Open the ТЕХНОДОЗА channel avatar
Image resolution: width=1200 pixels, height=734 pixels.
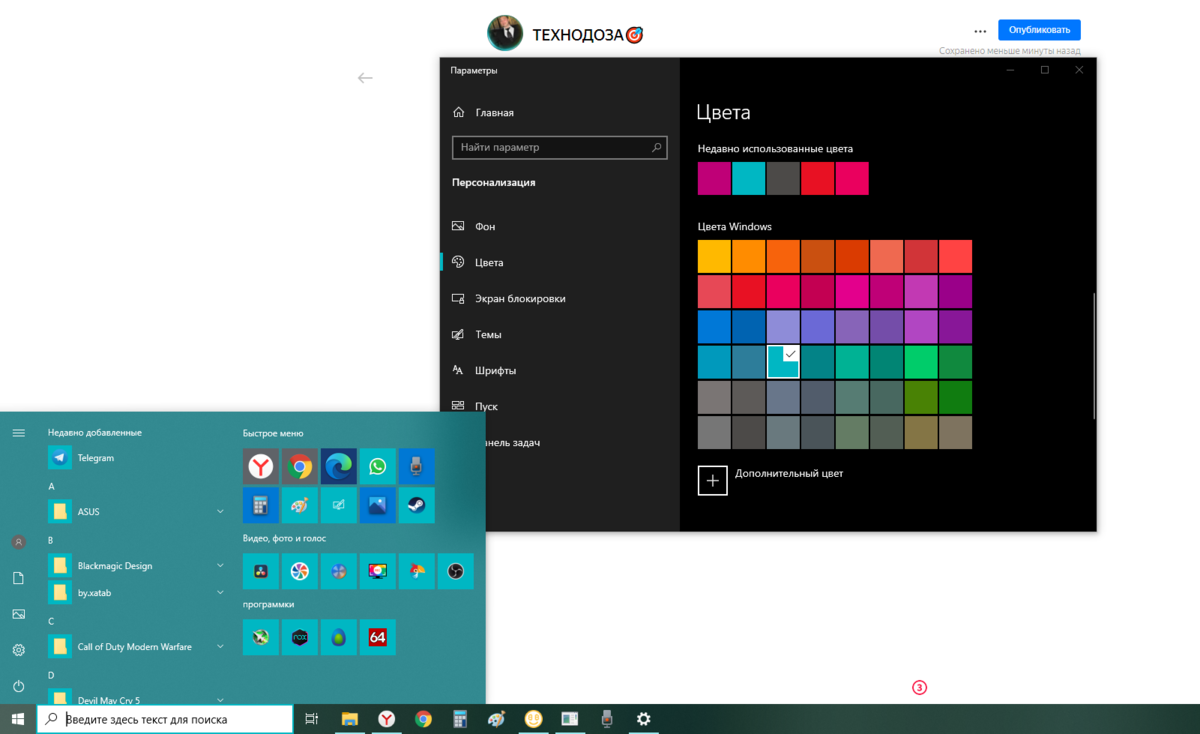point(505,34)
